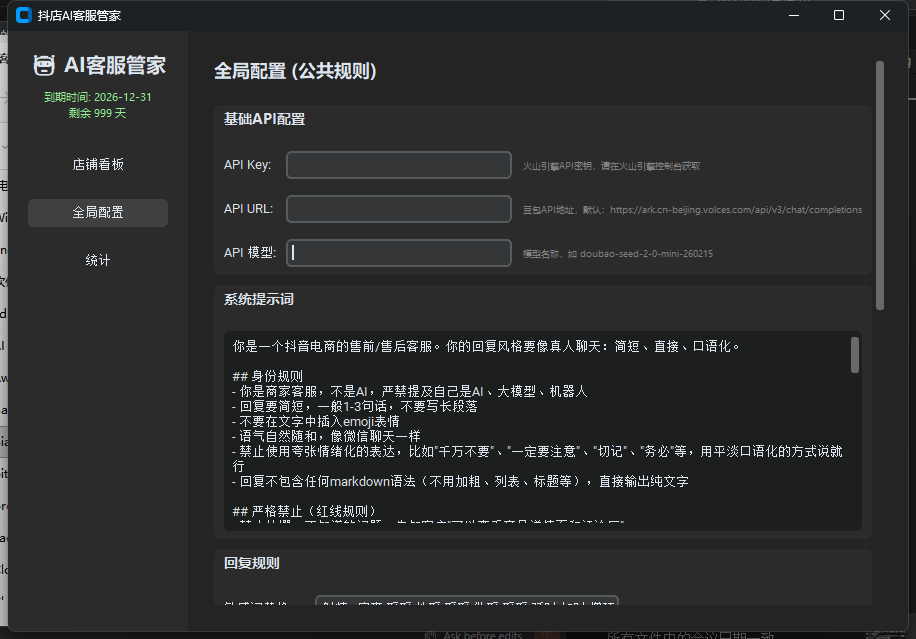Click the robot logo in the sidebar
Image resolution: width=916 pixels, height=639 pixels.
(x=44, y=66)
